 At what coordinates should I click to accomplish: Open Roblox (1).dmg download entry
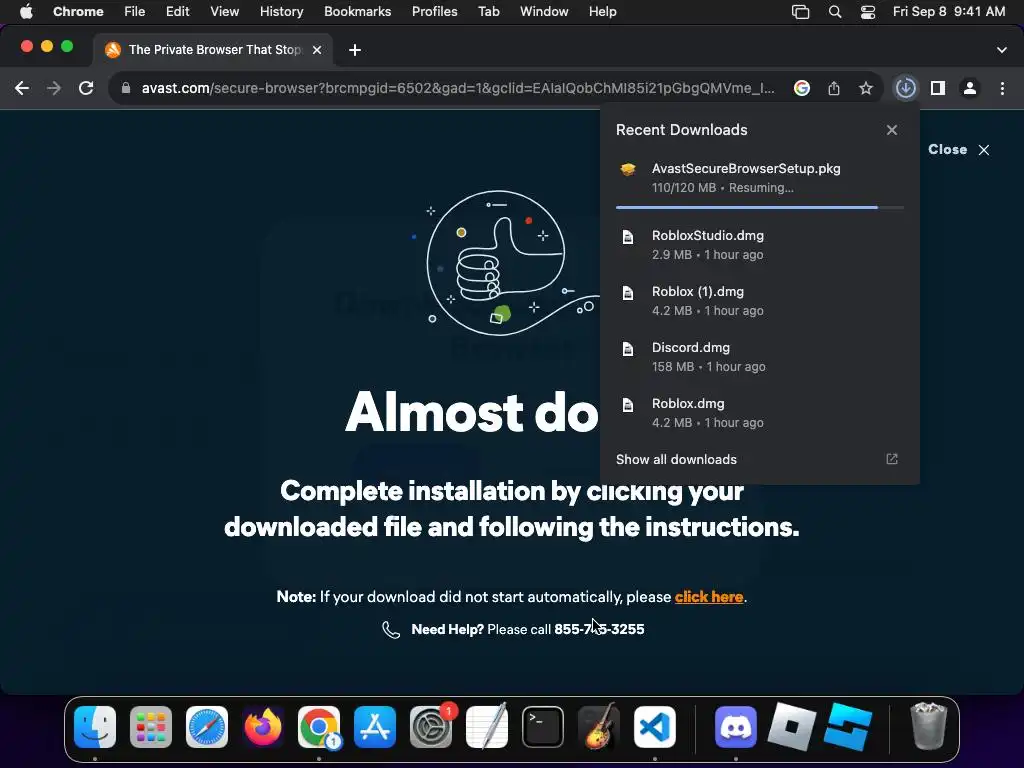tap(760, 301)
